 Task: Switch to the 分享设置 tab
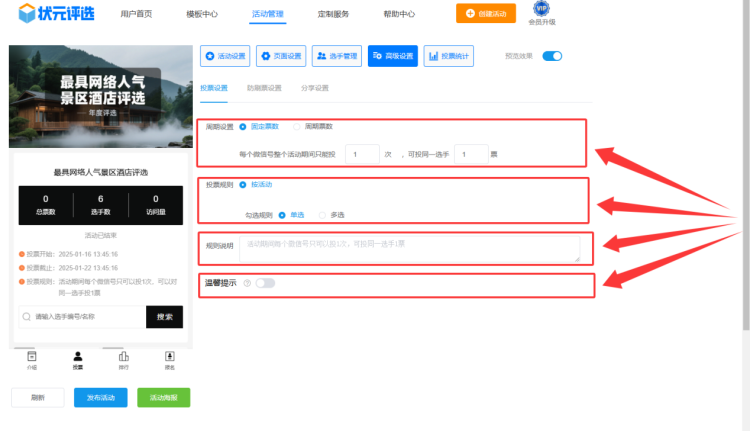tap(315, 88)
